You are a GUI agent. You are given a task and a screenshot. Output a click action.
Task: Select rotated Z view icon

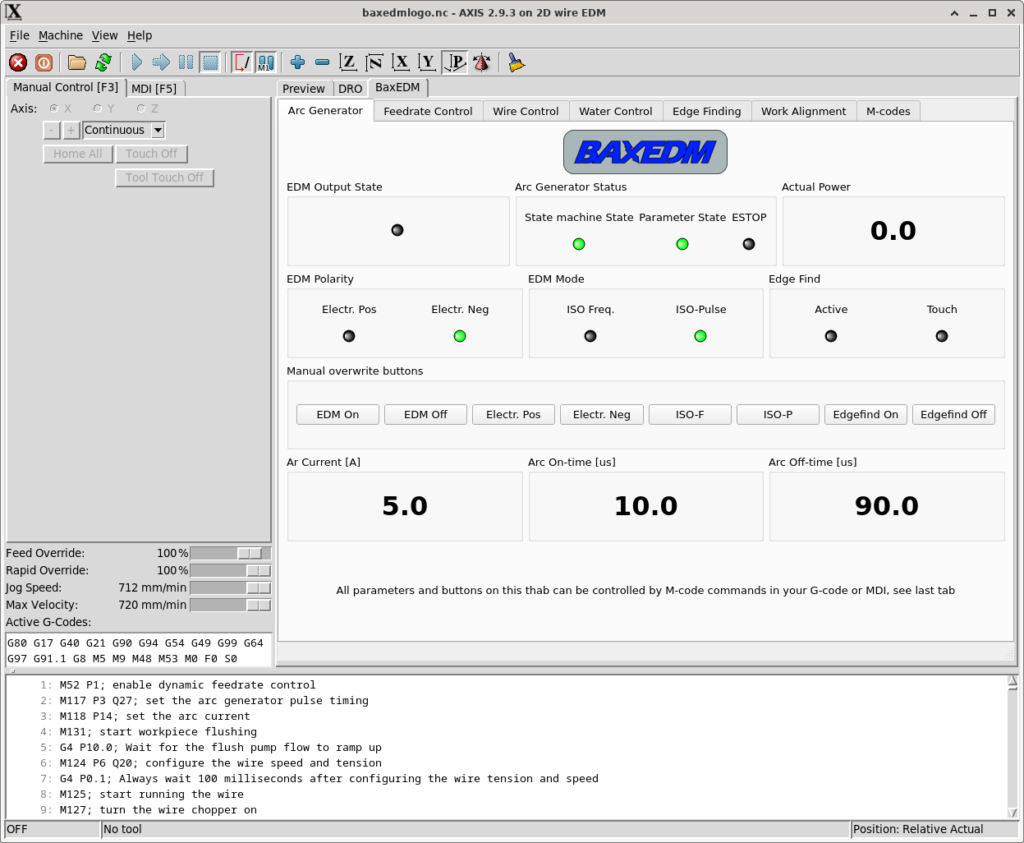tap(374, 63)
